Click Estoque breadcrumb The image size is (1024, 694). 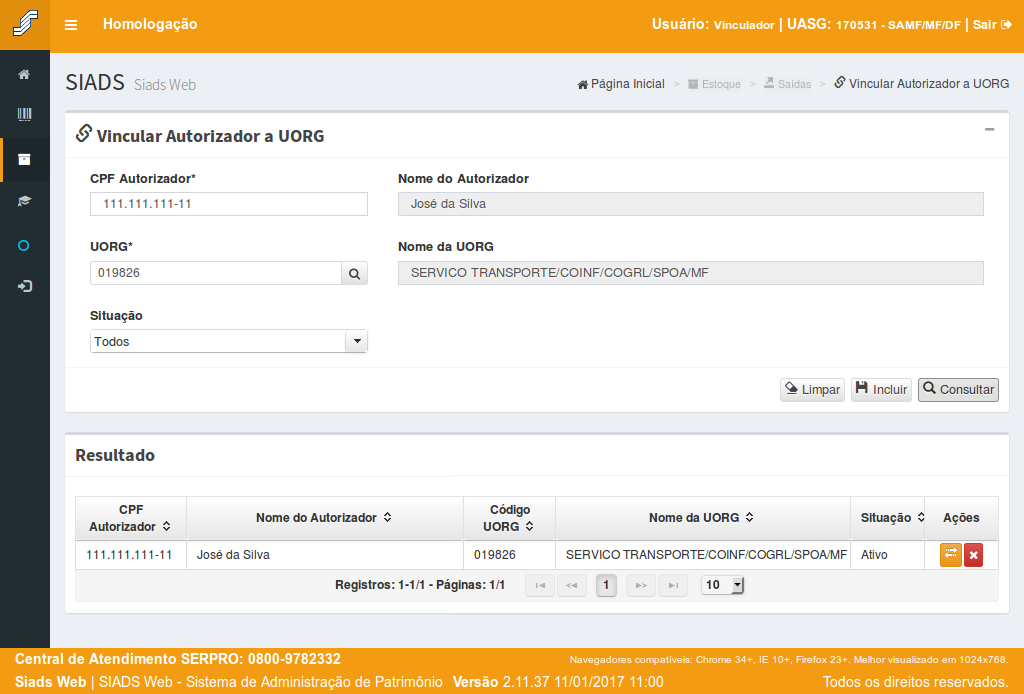(714, 84)
